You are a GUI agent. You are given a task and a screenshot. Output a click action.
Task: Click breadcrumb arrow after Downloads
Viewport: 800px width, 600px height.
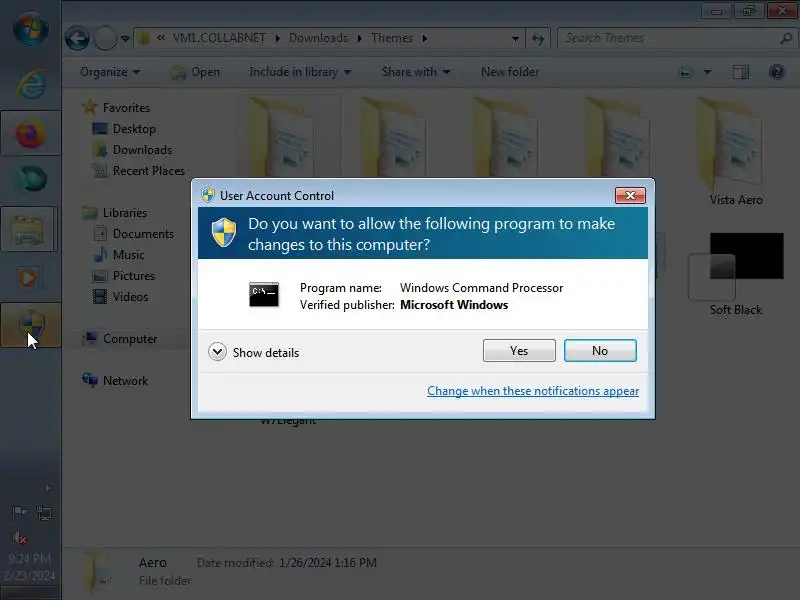point(359,39)
